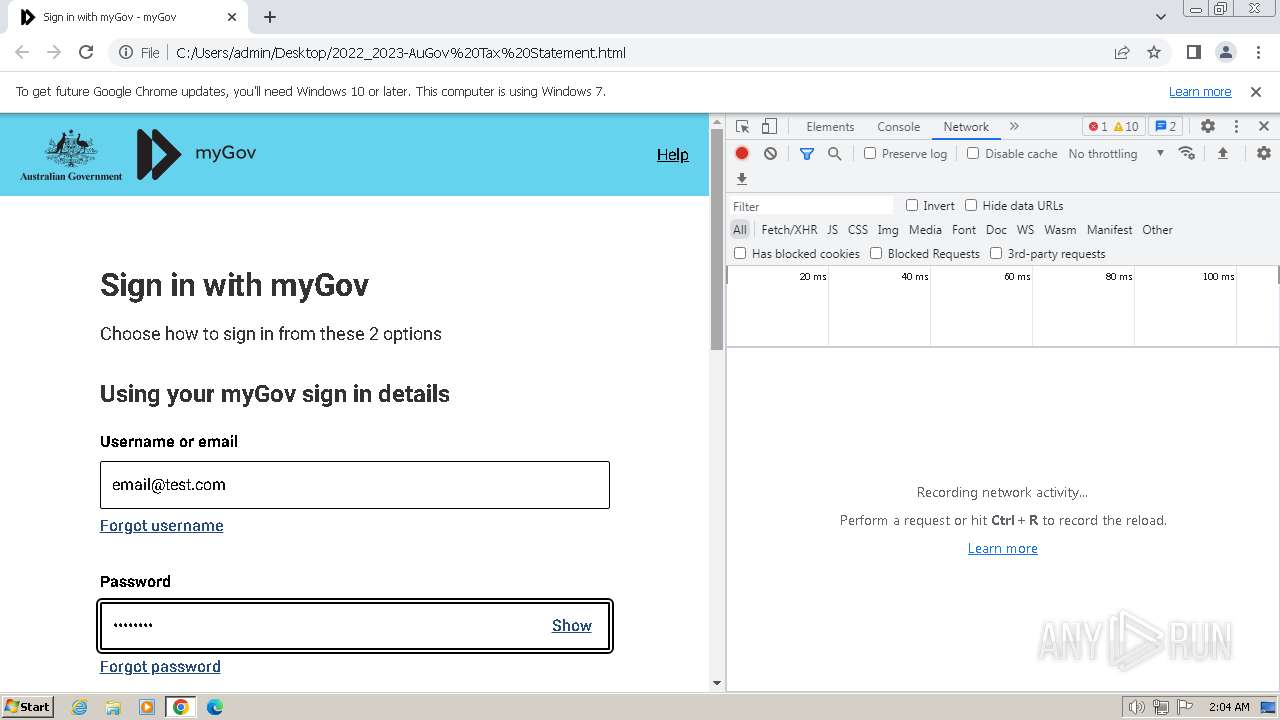
Task: Filter requests by Fetch/XHR
Action: coord(789,229)
